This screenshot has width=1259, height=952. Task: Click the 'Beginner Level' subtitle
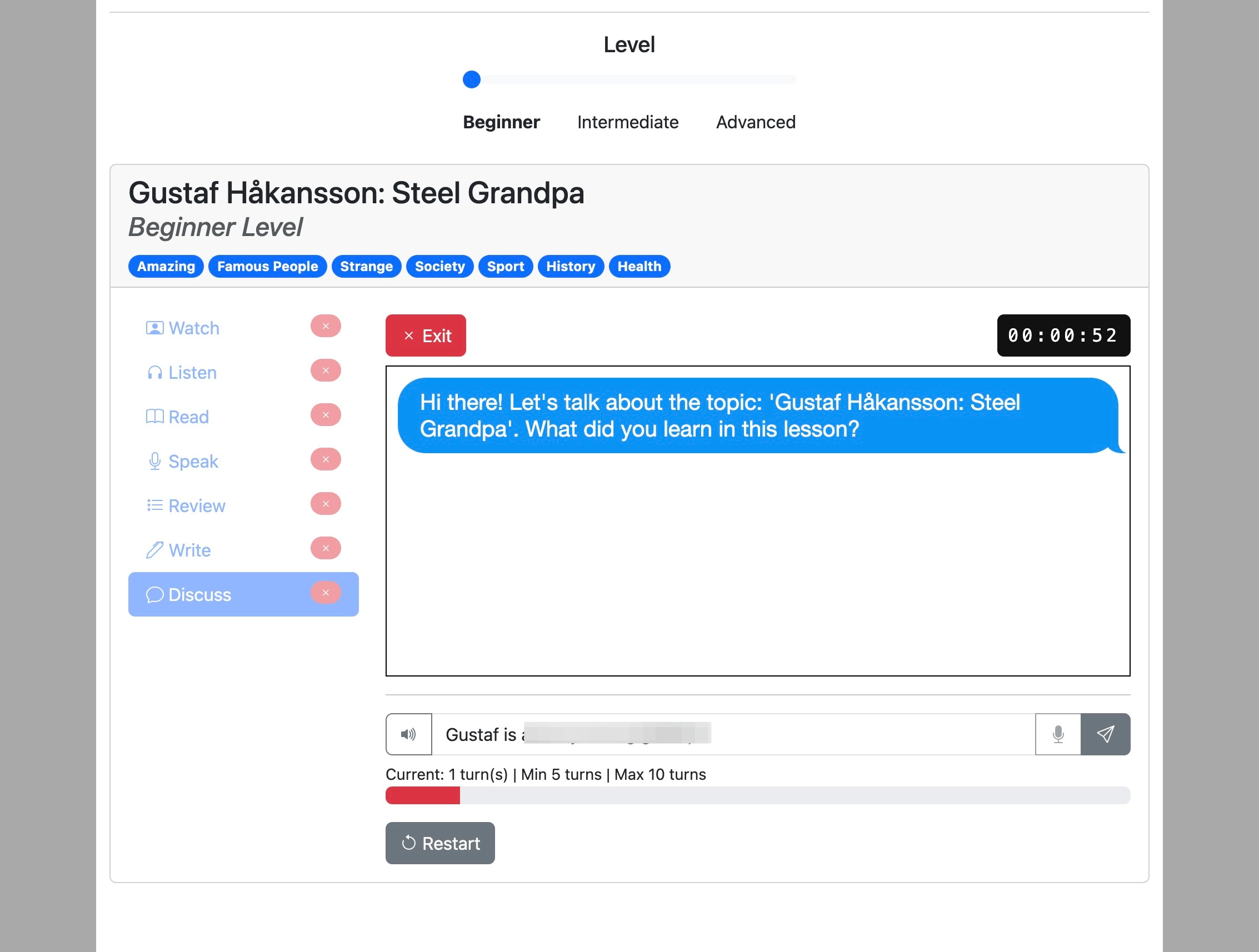[x=215, y=227]
